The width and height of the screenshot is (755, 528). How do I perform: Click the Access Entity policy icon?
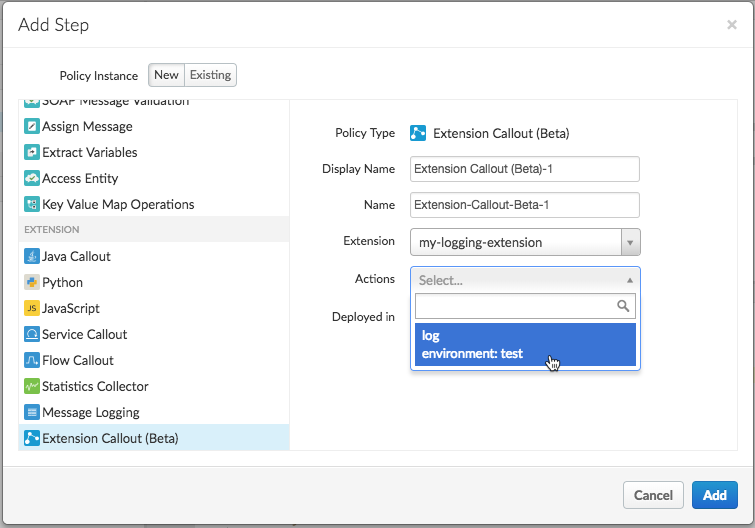[32, 179]
